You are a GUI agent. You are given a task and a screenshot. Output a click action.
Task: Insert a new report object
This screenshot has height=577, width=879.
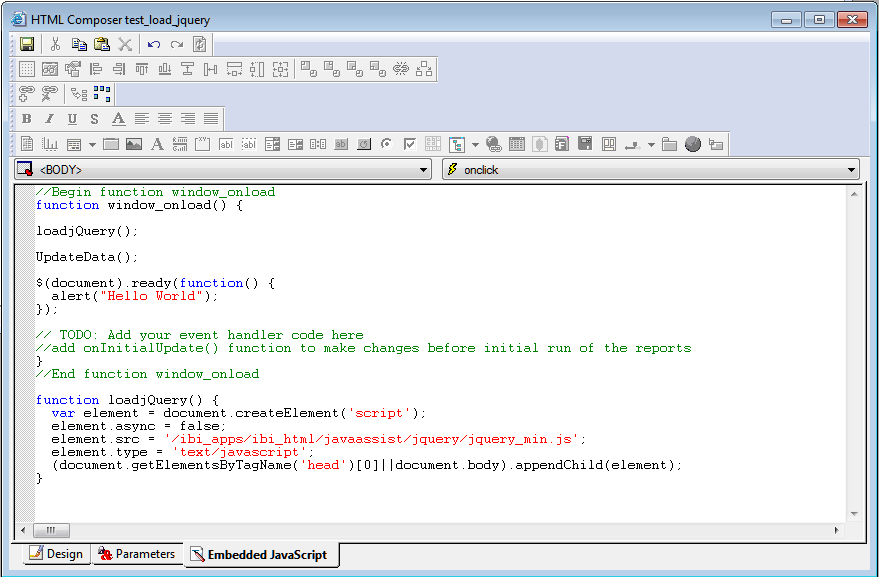point(26,144)
